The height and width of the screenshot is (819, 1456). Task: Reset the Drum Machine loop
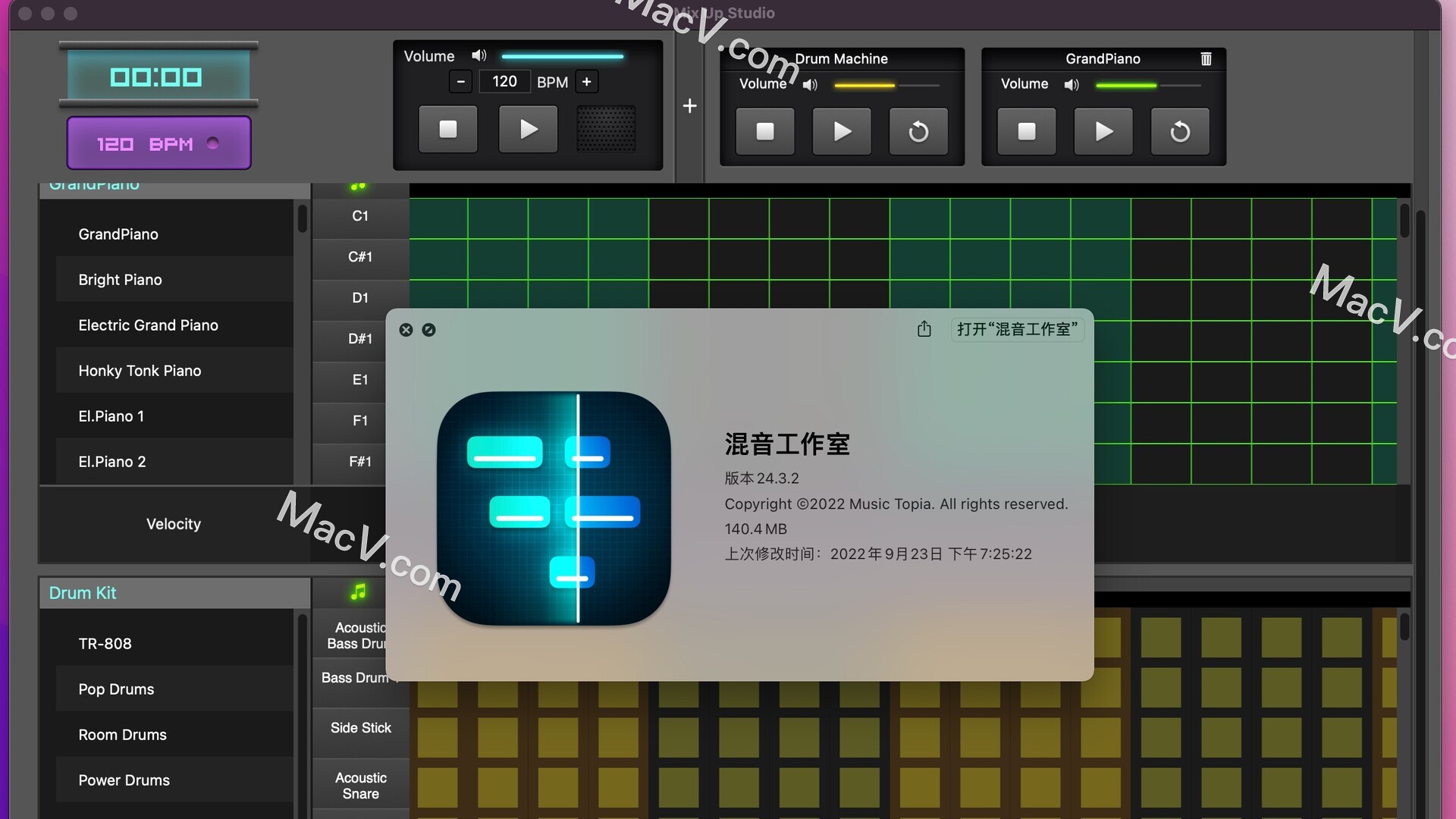(x=918, y=132)
